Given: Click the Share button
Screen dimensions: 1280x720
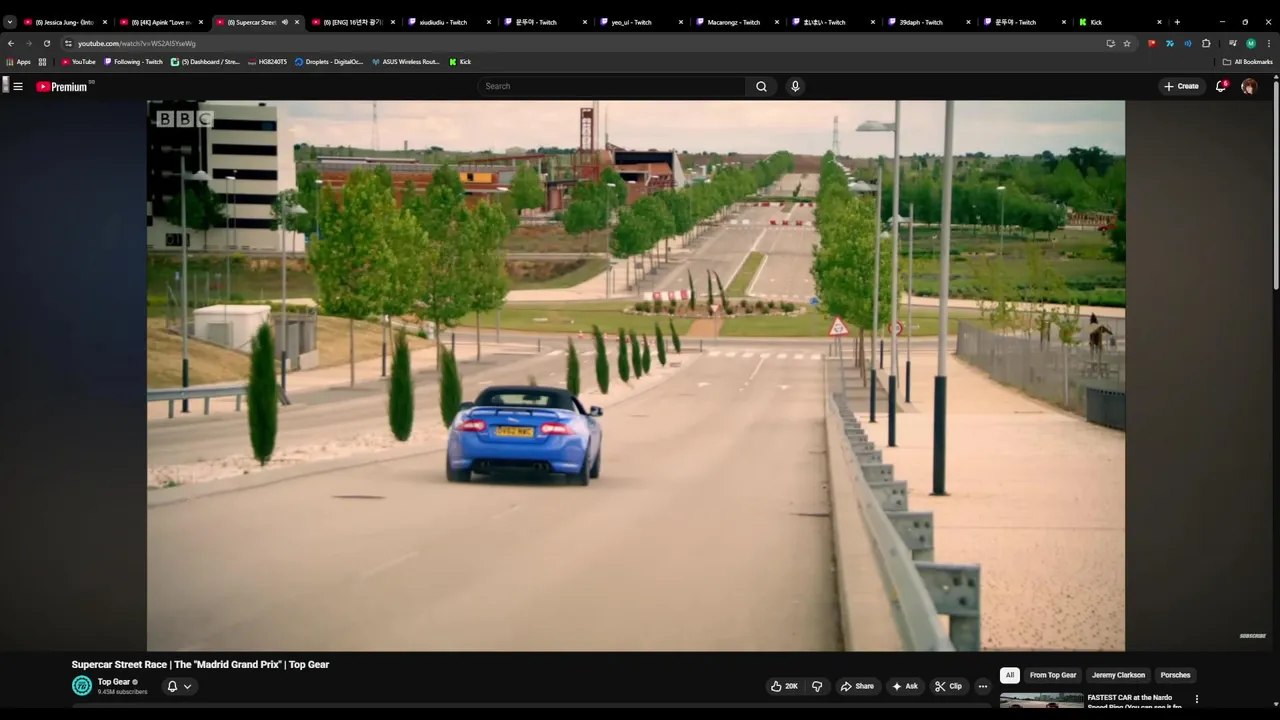Looking at the screenshot, I should (857, 686).
